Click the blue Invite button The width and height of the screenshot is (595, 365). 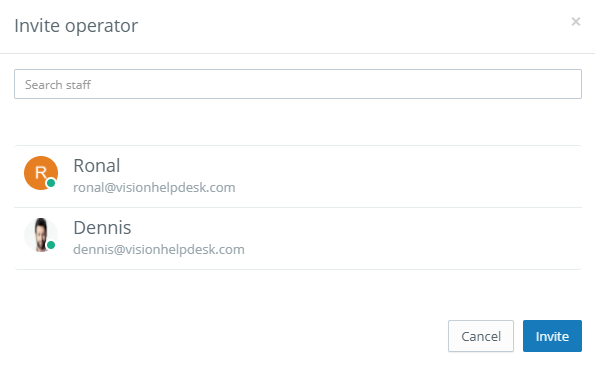click(552, 336)
